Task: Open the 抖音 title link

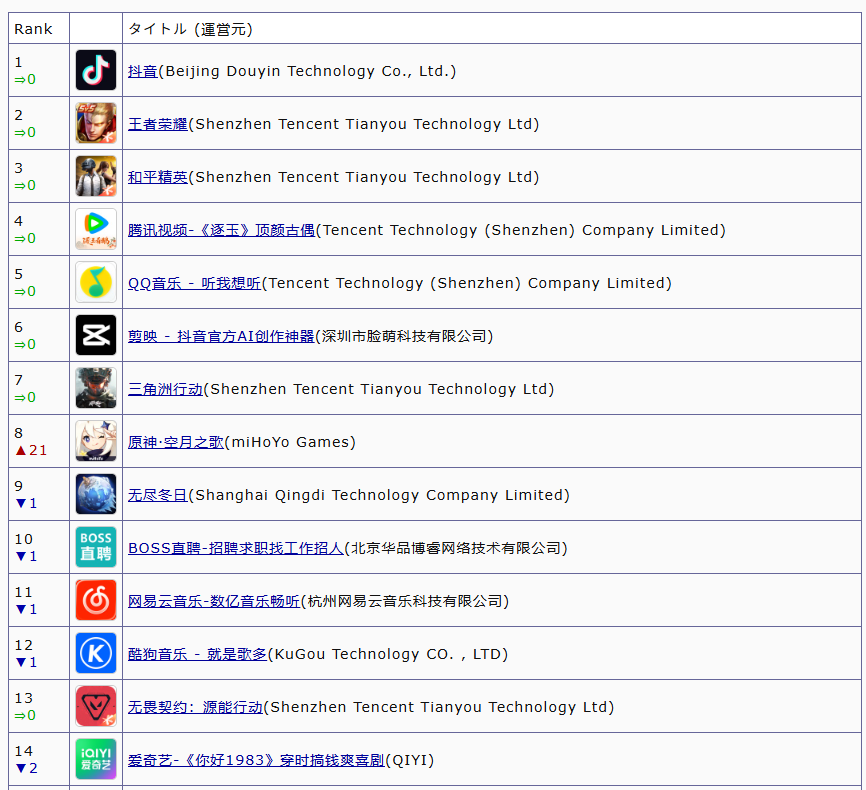Action: 143,71
